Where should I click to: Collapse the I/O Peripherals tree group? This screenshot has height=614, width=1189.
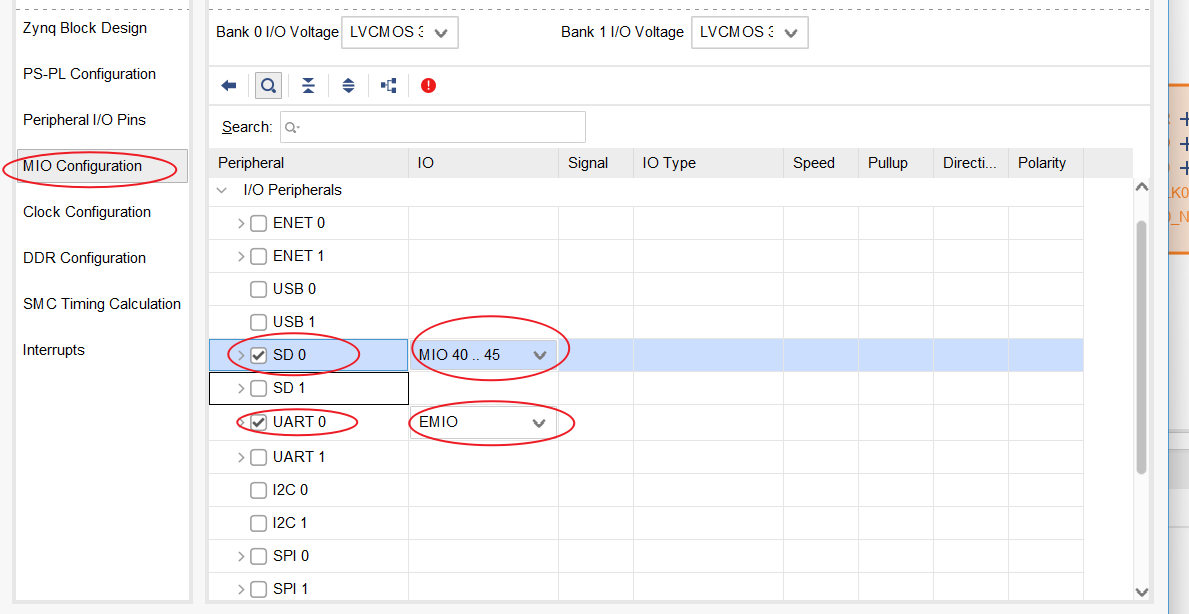pyautogui.click(x=221, y=190)
